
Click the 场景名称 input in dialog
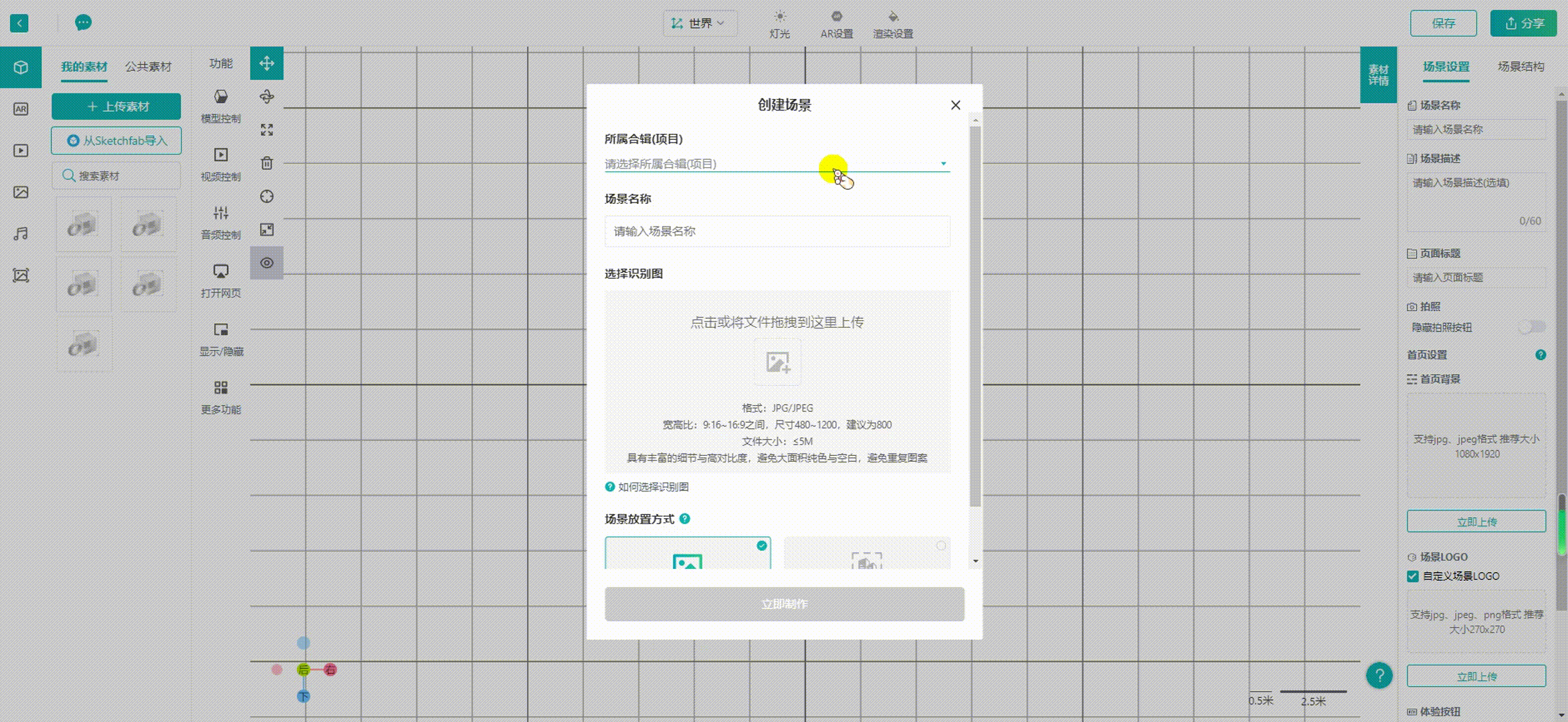(777, 231)
